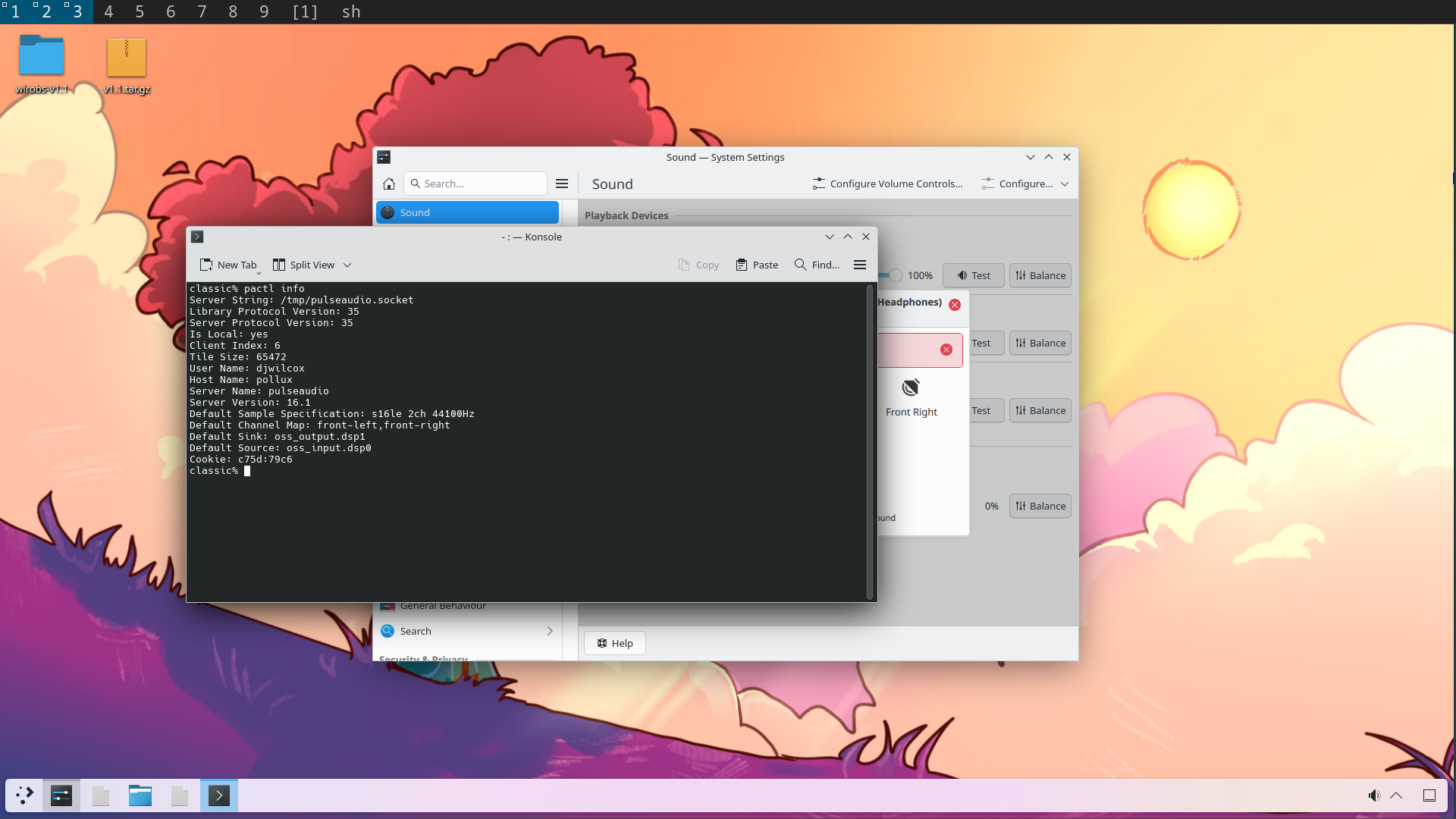Open the v1.1.tar.gz archive on desktop
1456x819 pixels.
click(x=127, y=58)
